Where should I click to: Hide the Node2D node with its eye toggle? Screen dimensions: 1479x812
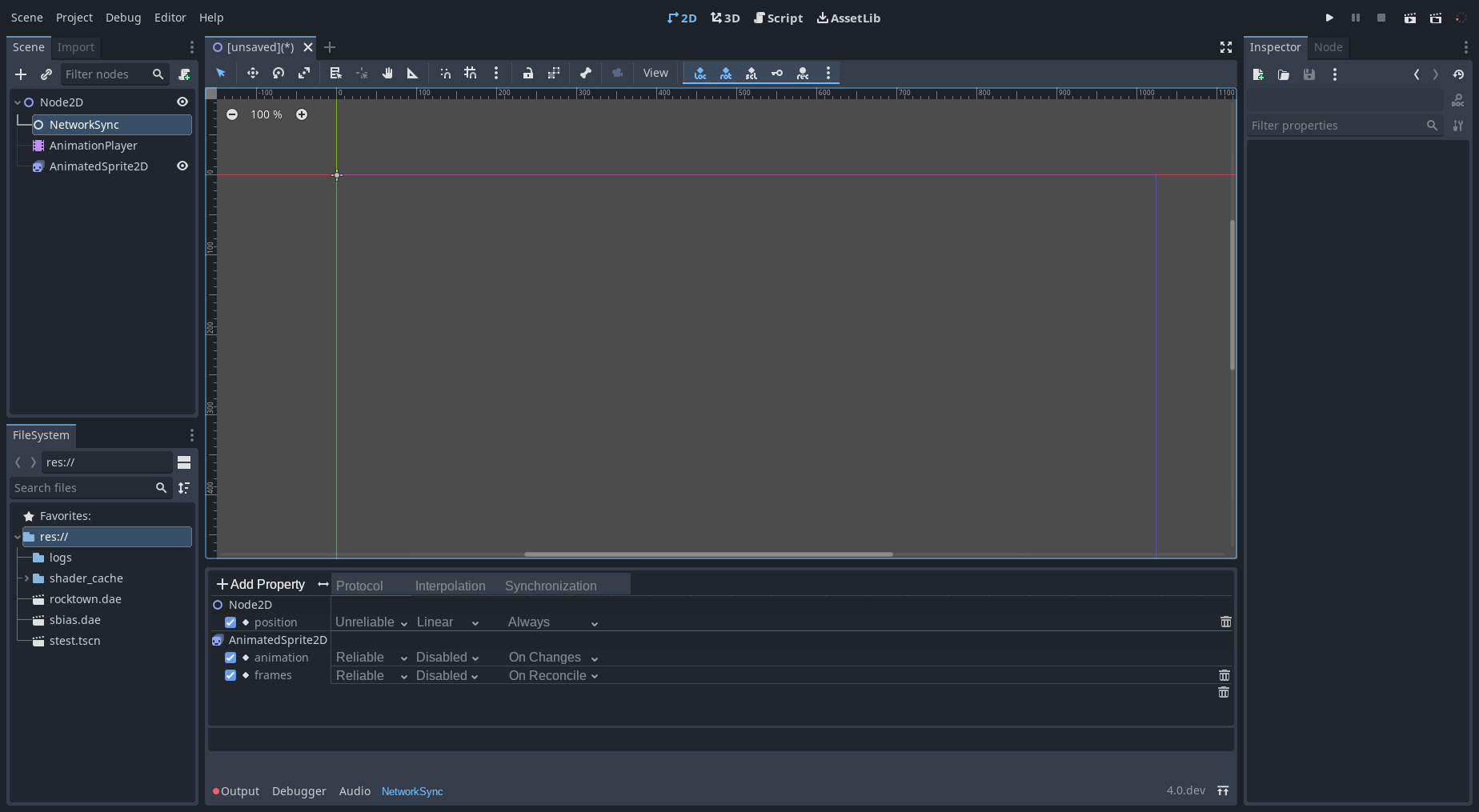[x=182, y=102]
